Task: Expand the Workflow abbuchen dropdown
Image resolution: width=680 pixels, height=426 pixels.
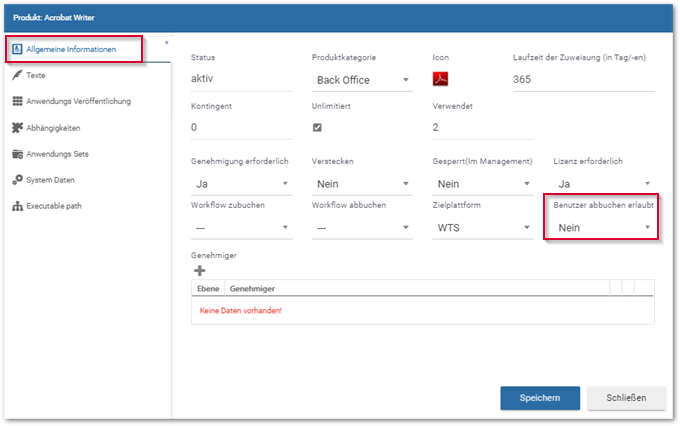Action: [x=362, y=228]
